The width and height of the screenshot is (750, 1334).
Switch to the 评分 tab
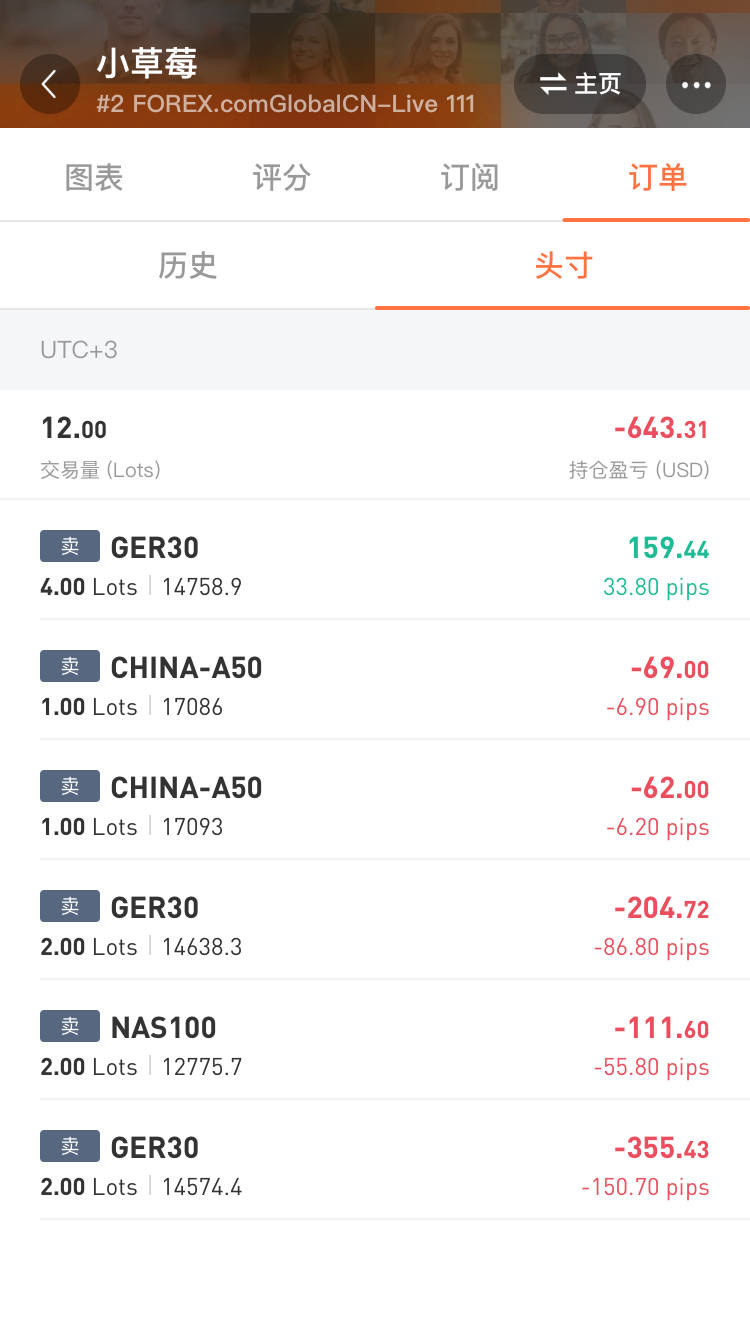pos(281,178)
